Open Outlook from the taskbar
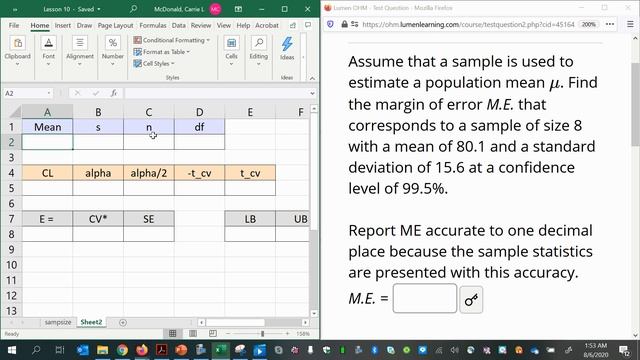The height and width of the screenshot is (360, 640). (x=82, y=350)
